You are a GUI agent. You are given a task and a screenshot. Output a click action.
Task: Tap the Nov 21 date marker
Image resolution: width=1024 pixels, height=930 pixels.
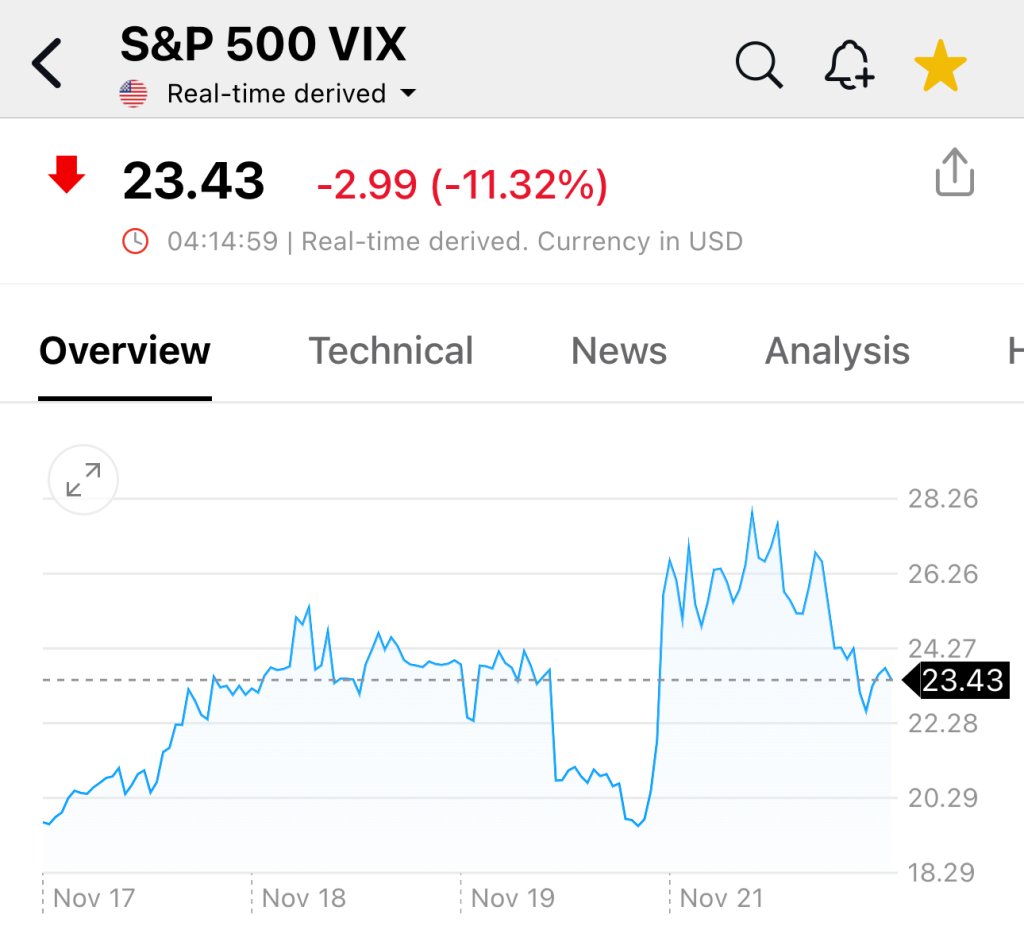(721, 898)
